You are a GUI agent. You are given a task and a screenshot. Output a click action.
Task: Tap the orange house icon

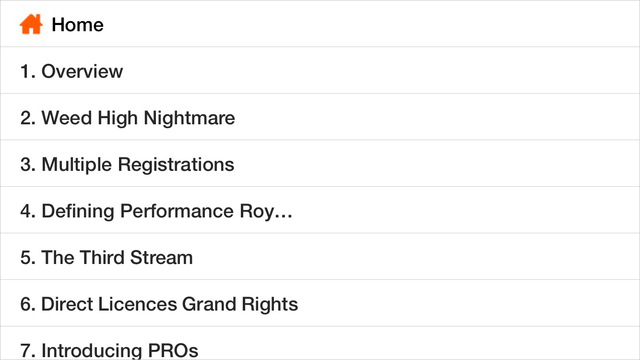click(31, 24)
